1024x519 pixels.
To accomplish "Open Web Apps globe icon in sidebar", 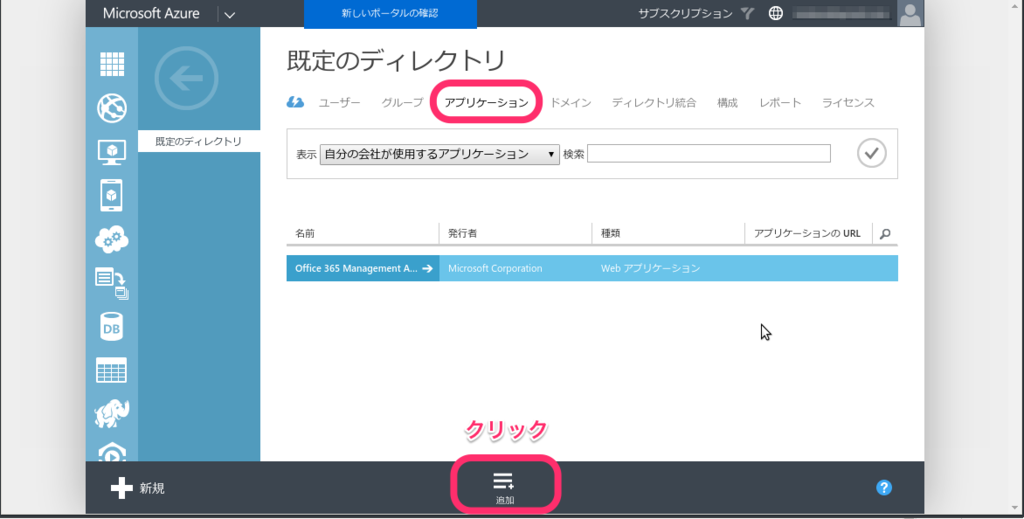I will point(112,108).
